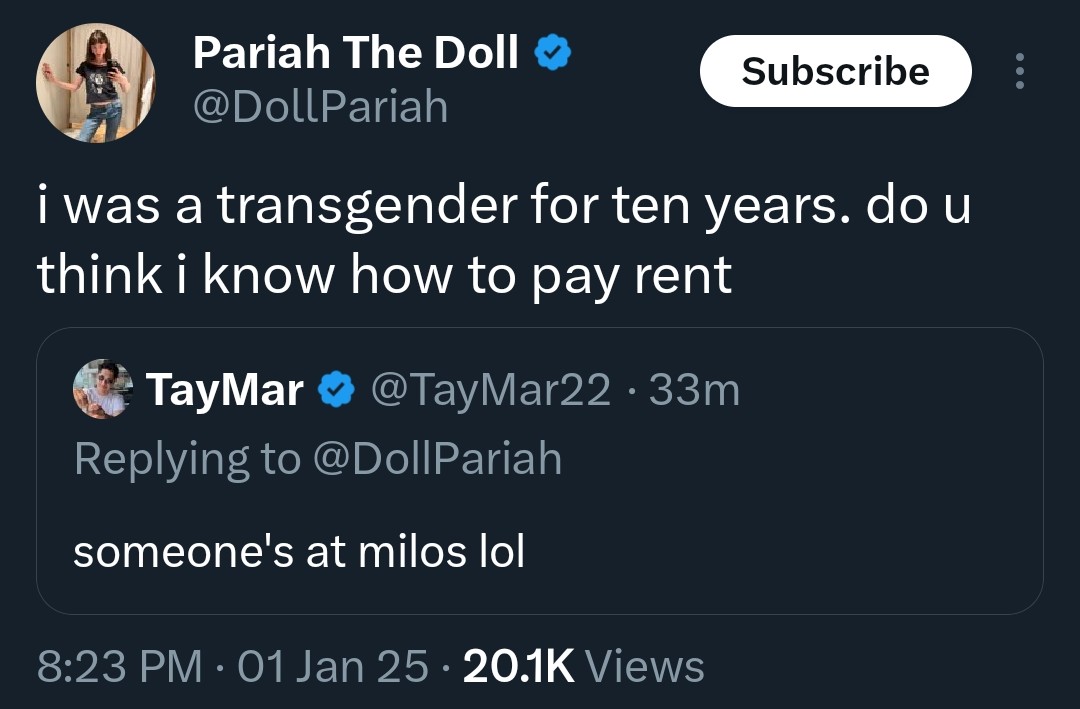Open Pariah The Doll's profile picture
The image size is (1080, 709).
click(96, 83)
